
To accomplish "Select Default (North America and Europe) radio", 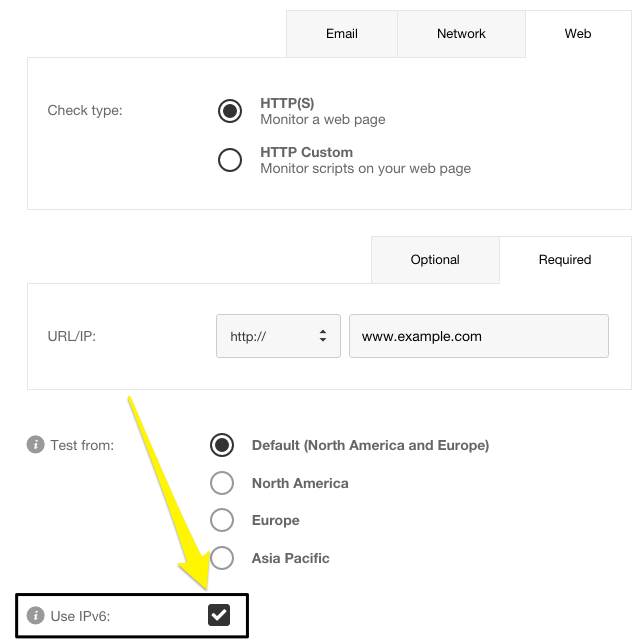I will click(222, 445).
